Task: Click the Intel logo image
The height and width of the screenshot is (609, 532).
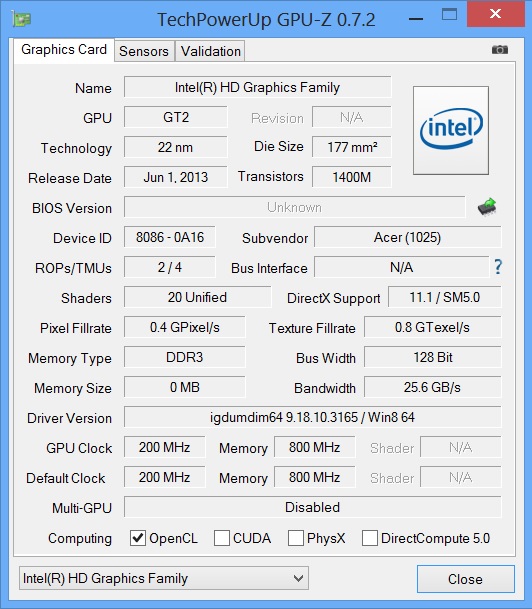Action: [451, 130]
